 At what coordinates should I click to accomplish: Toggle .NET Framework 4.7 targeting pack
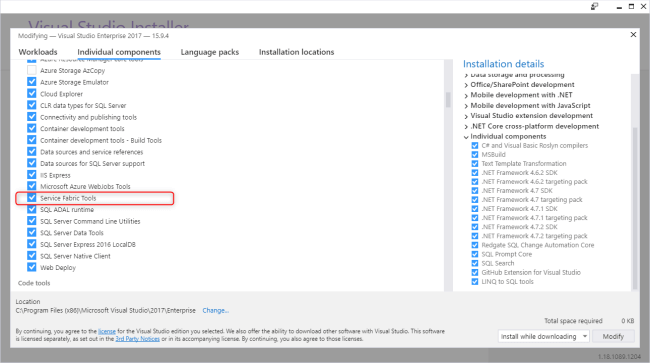pyautogui.click(x=475, y=200)
